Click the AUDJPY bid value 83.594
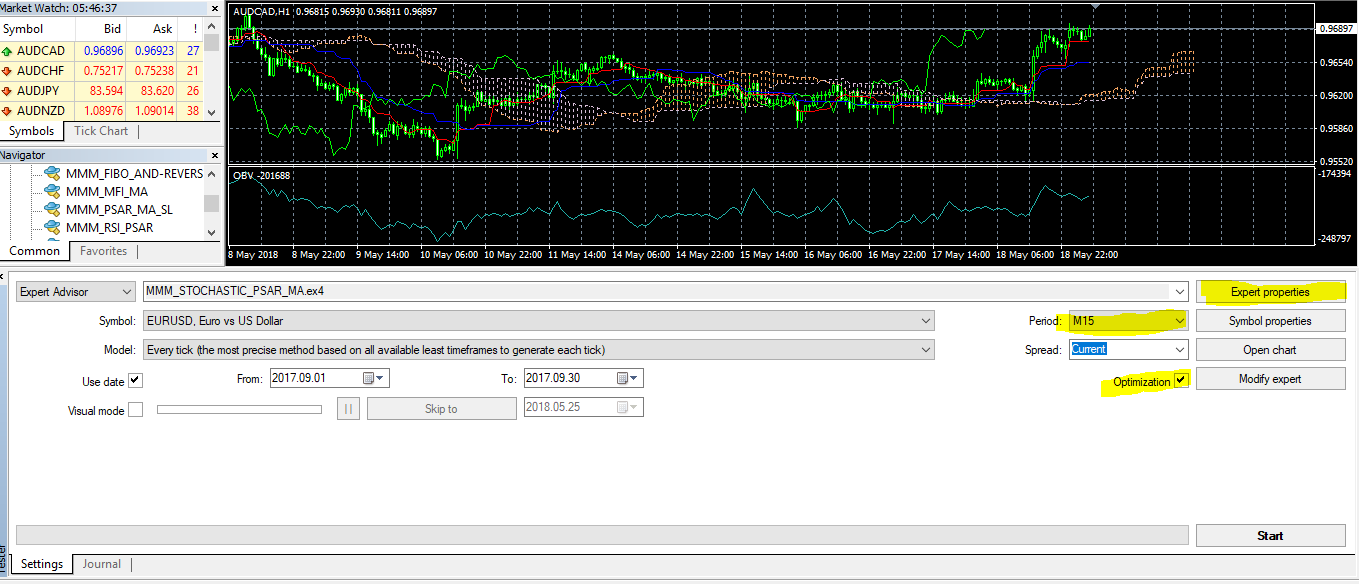Viewport: 1359px width, 584px height. coord(104,90)
